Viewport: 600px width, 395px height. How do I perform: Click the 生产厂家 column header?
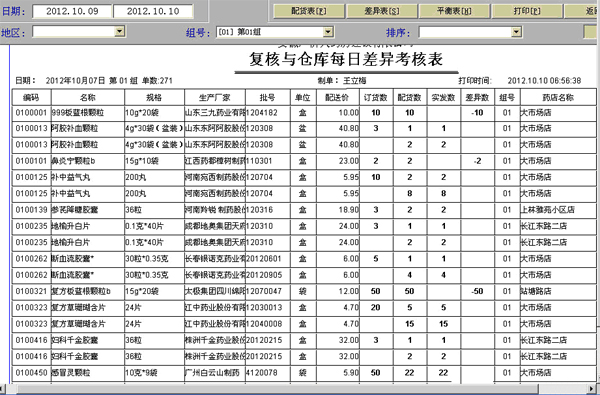pyautogui.click(x=215, y=97)
